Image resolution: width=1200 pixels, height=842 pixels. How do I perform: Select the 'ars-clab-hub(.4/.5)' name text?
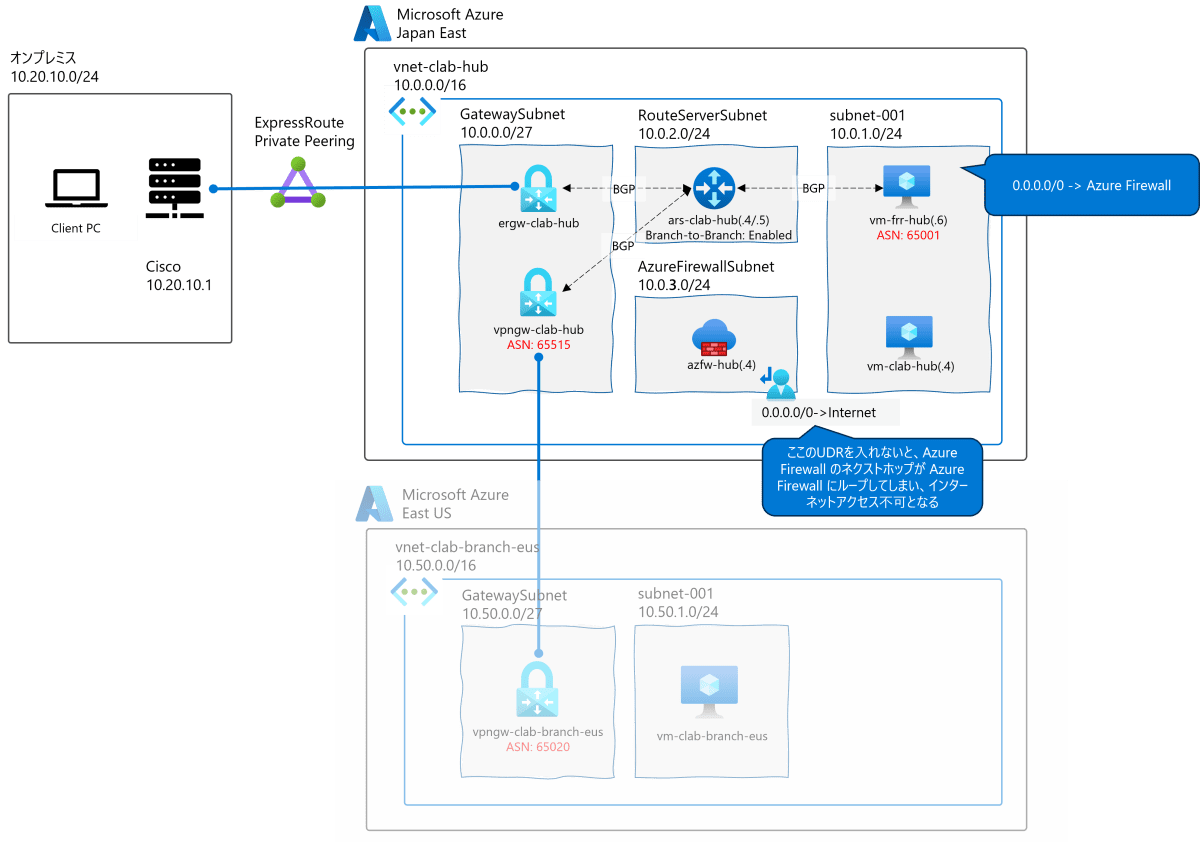[x=718, y=220]
